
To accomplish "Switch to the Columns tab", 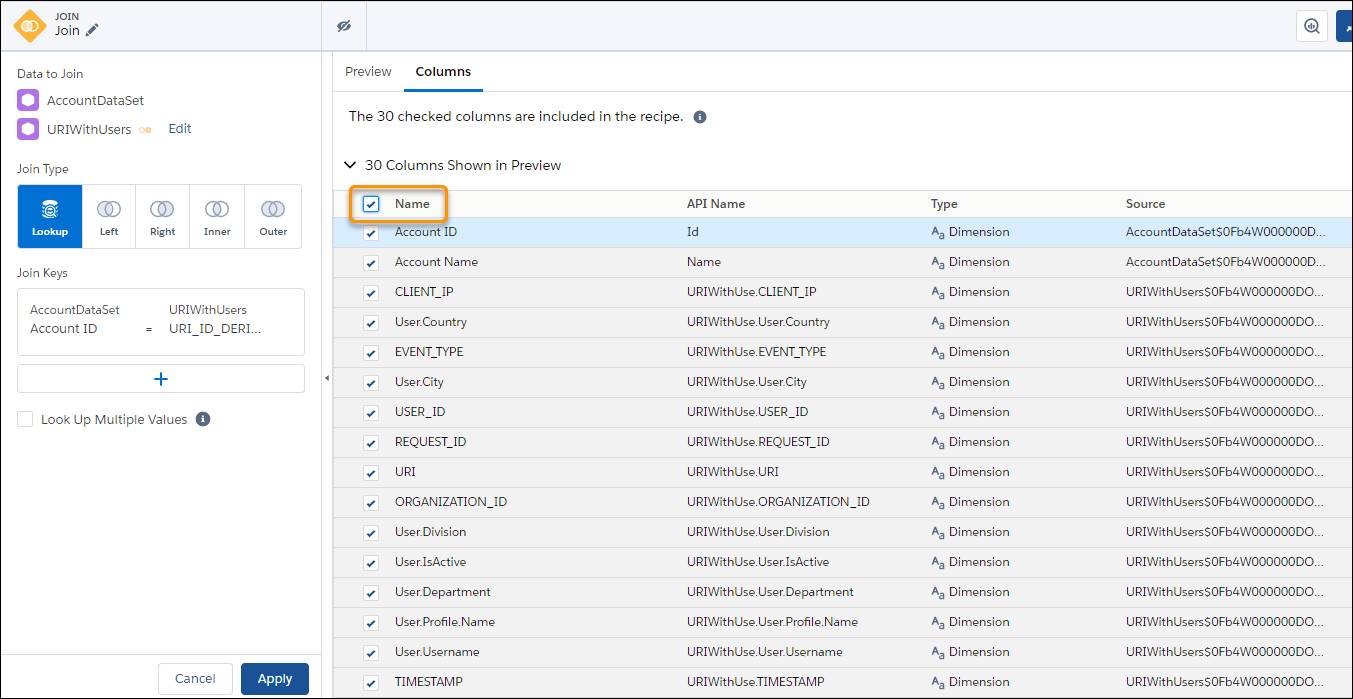I will [443, 72].
